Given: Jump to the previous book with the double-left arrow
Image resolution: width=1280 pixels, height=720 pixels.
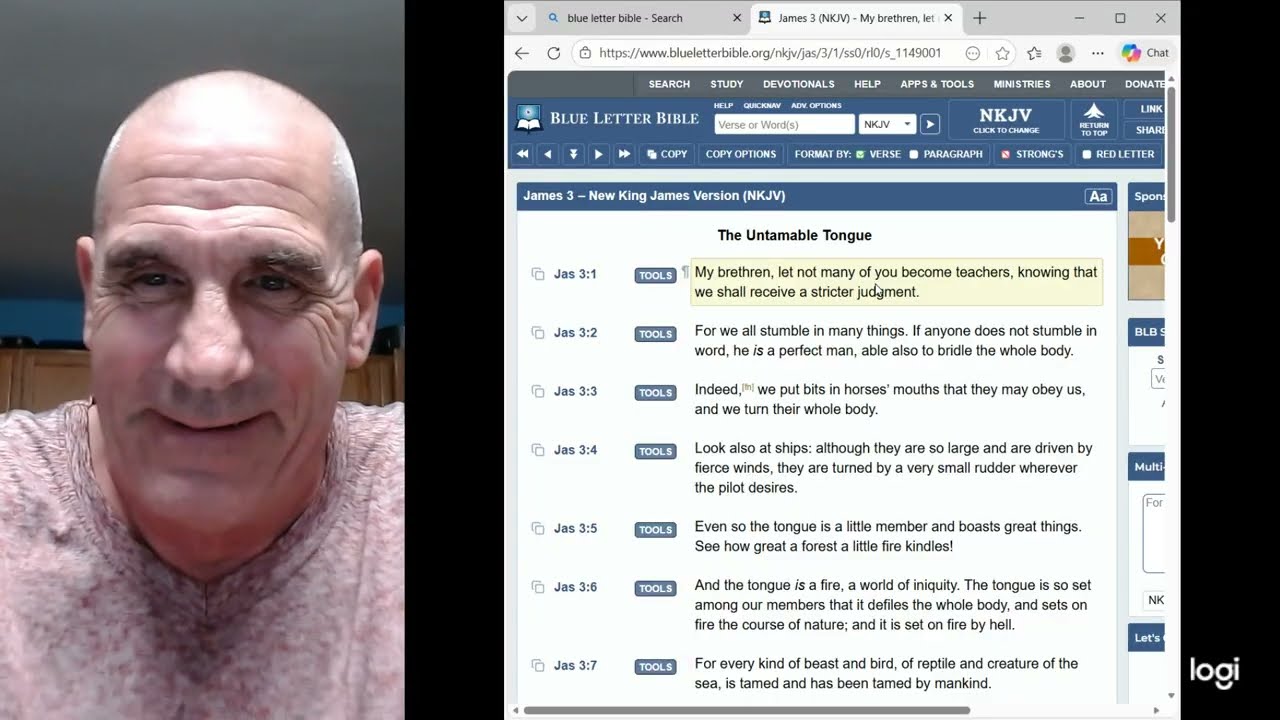Looking at the screenshot, I should coord(522,154).
